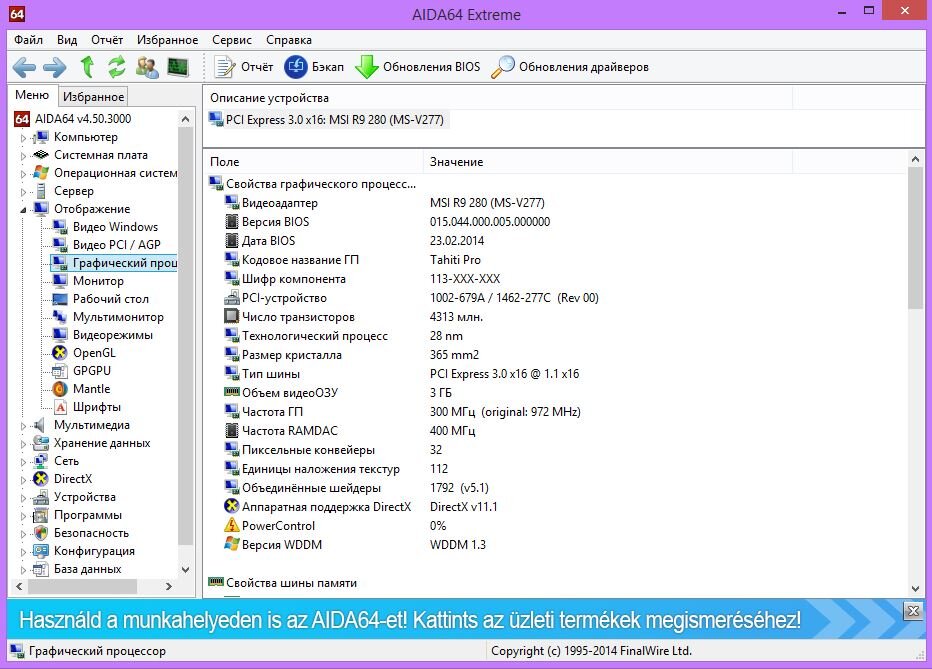This screenshot has width=932, height=669.
Task: Open the Сервис menu
Action: tap(232, 40)
